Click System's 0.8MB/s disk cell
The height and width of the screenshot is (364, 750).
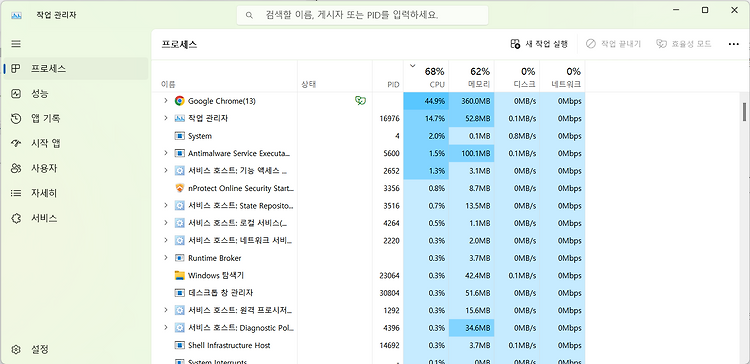(517, 136)
